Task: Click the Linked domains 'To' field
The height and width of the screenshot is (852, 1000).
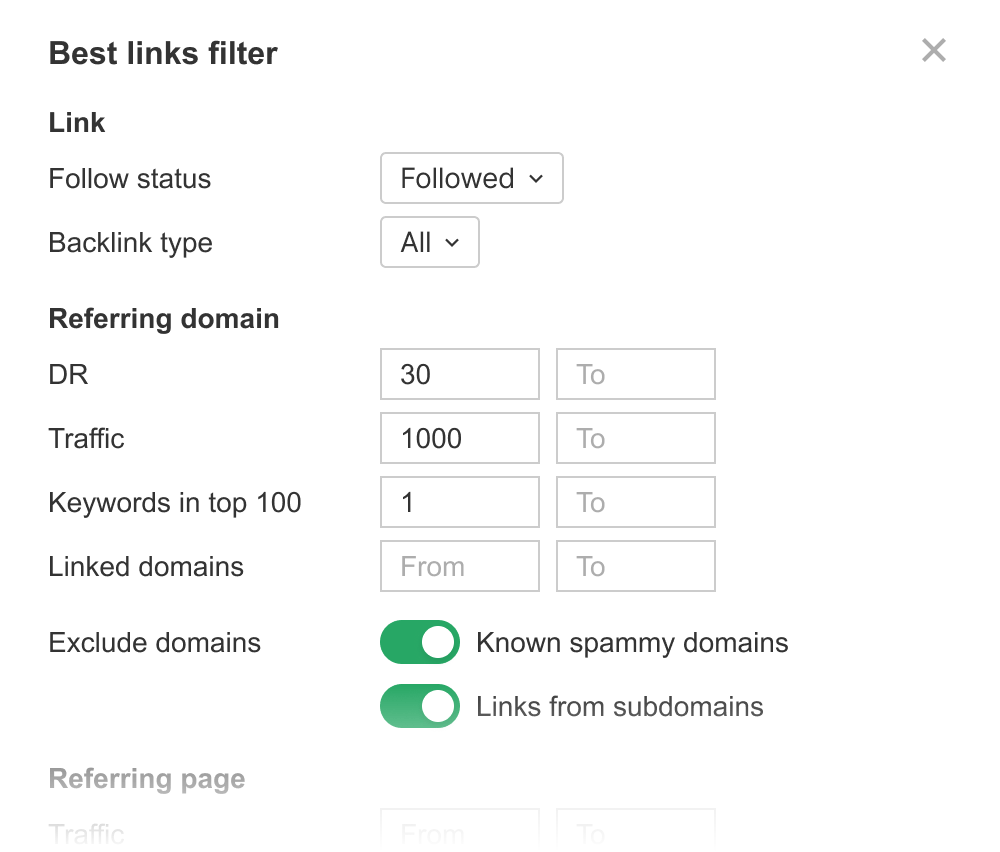Action: pos(635,567)
